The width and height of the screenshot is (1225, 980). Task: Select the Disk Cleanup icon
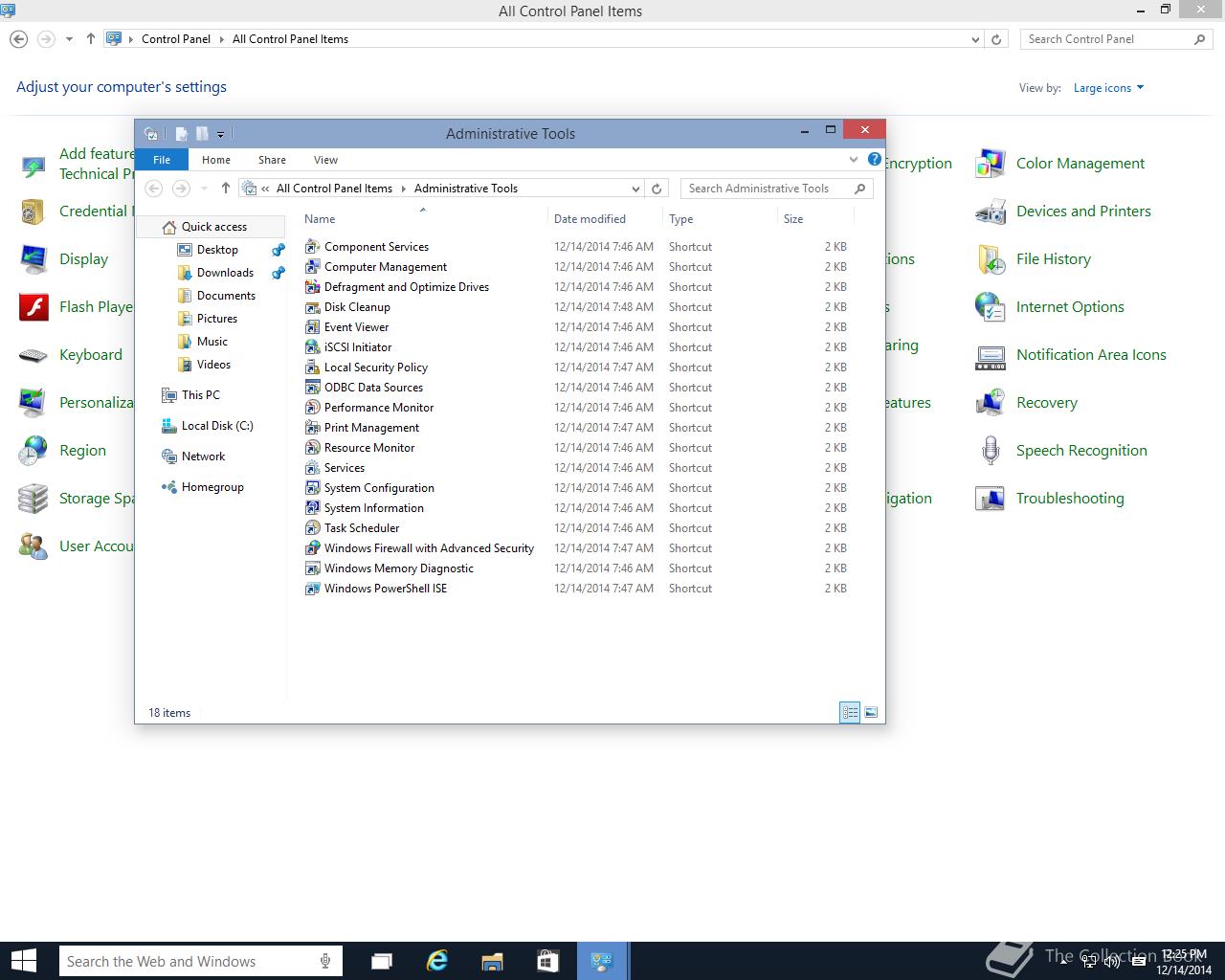(x=312, y=307)
